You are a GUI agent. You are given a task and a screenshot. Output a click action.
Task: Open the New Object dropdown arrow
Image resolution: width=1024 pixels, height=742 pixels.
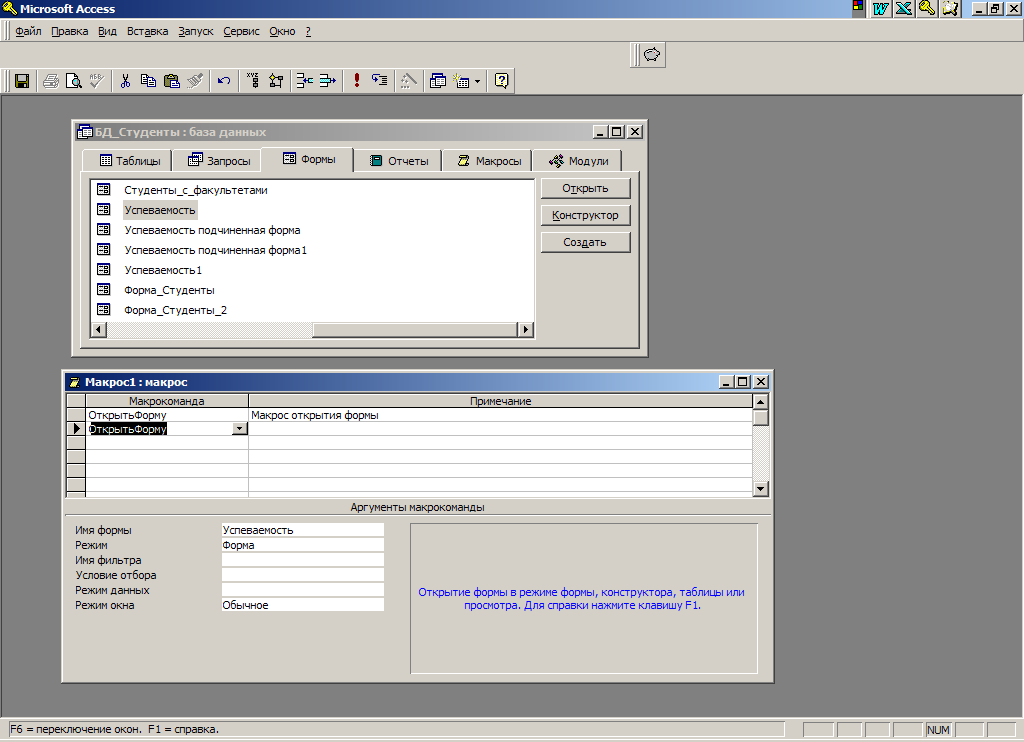pos(477,81)
